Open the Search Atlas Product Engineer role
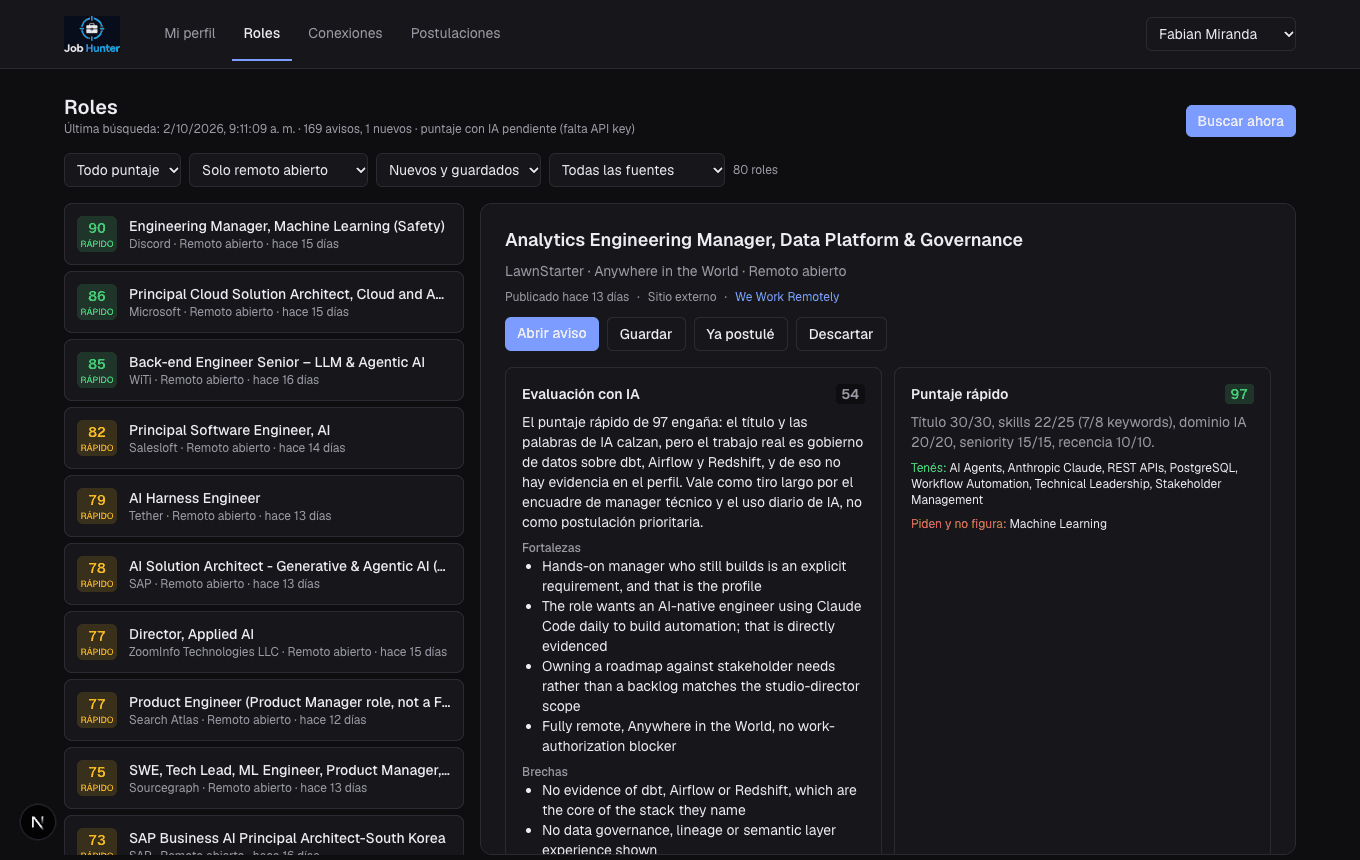Image resolution: width=1360 pixels, height=860 pixels. pyautogui.click(x=264, y=710)
